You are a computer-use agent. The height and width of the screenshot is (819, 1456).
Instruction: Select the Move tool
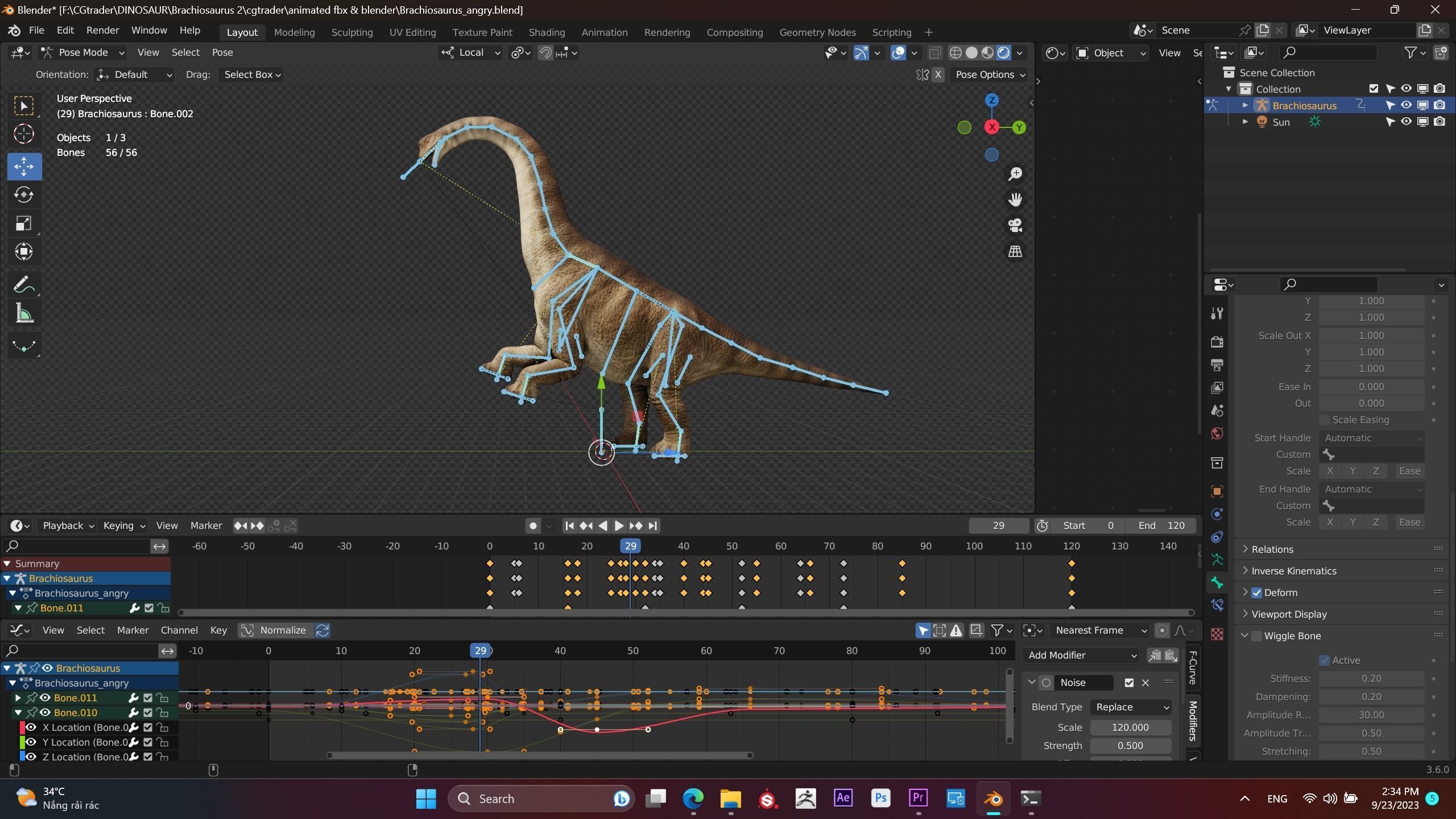click(24, 167)
